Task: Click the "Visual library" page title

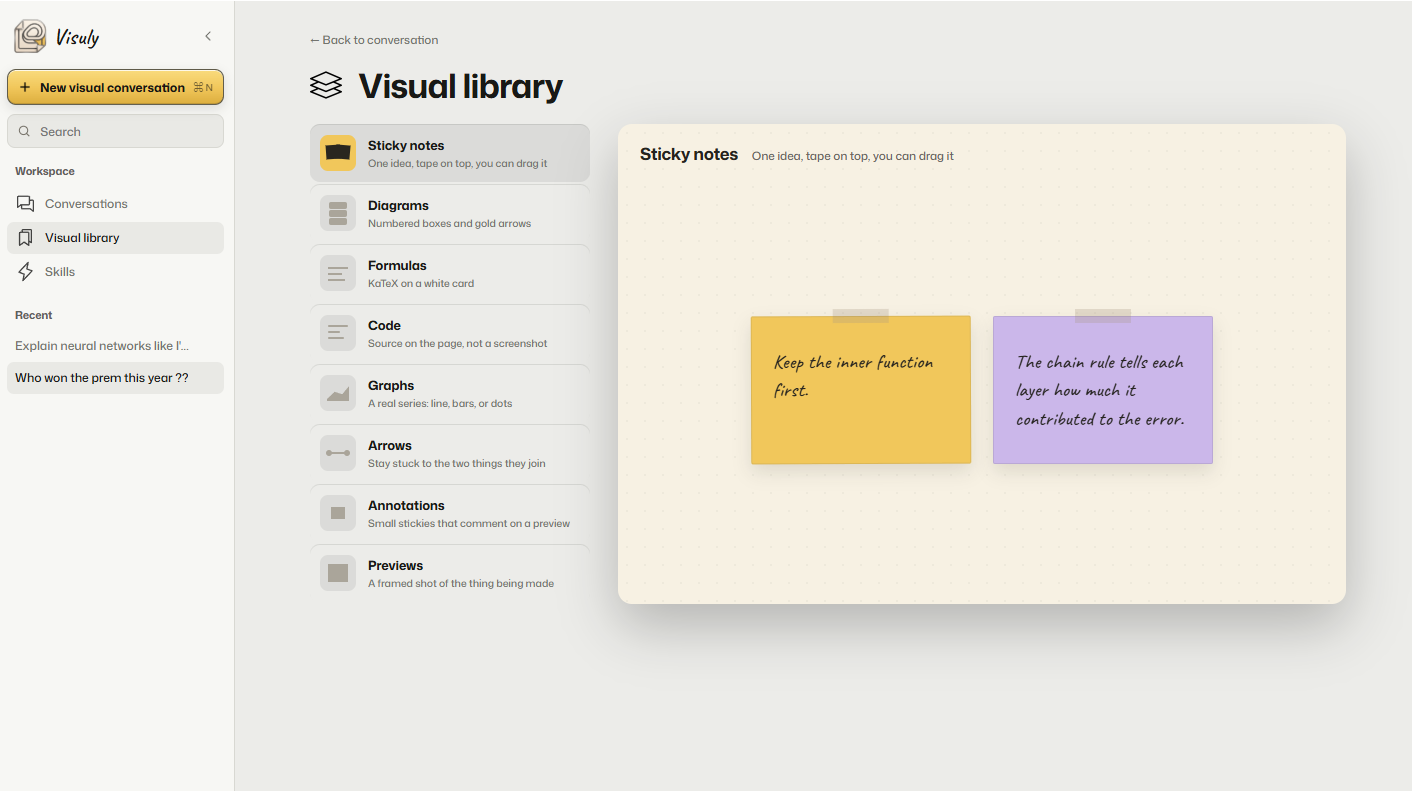Action: click(460, 86)
